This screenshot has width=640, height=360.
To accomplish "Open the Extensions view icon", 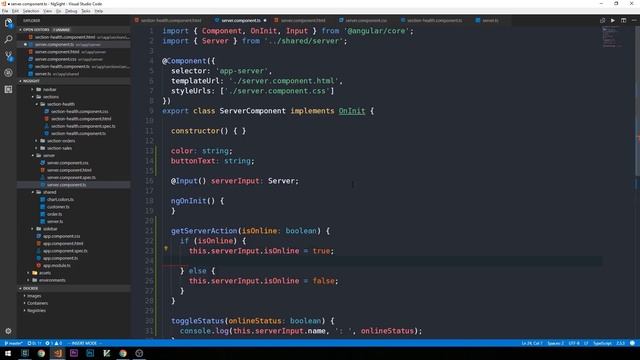I will [8, 89].
